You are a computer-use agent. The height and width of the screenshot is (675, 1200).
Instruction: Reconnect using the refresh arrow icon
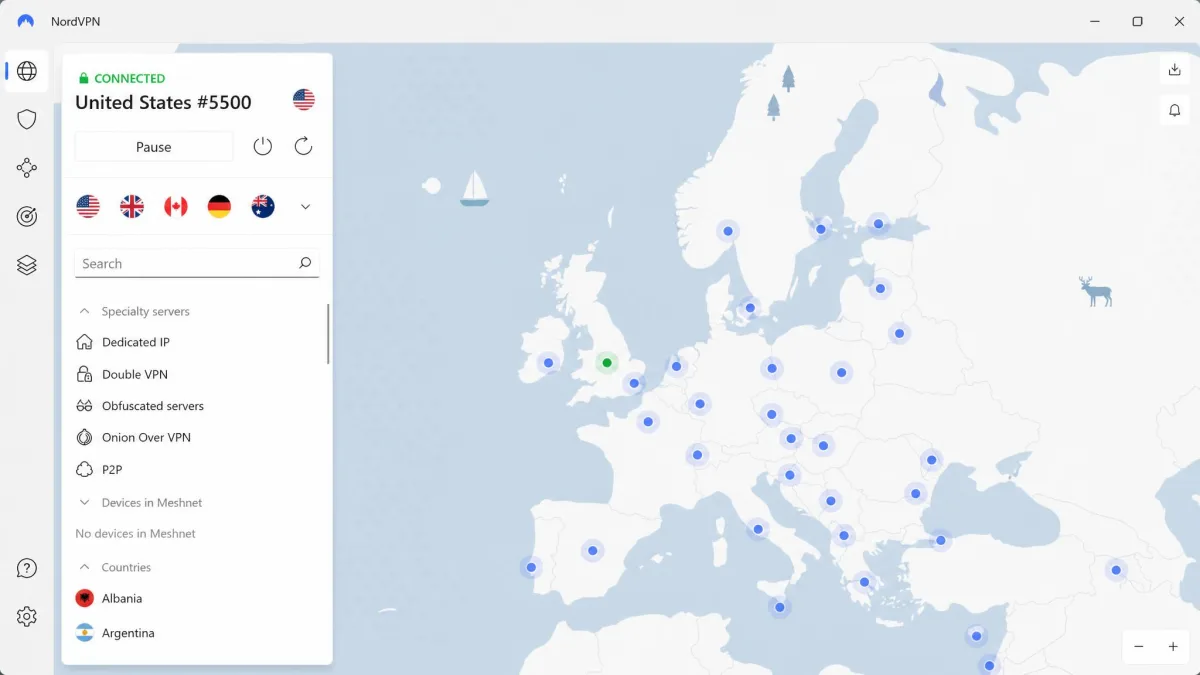[304, 146]
